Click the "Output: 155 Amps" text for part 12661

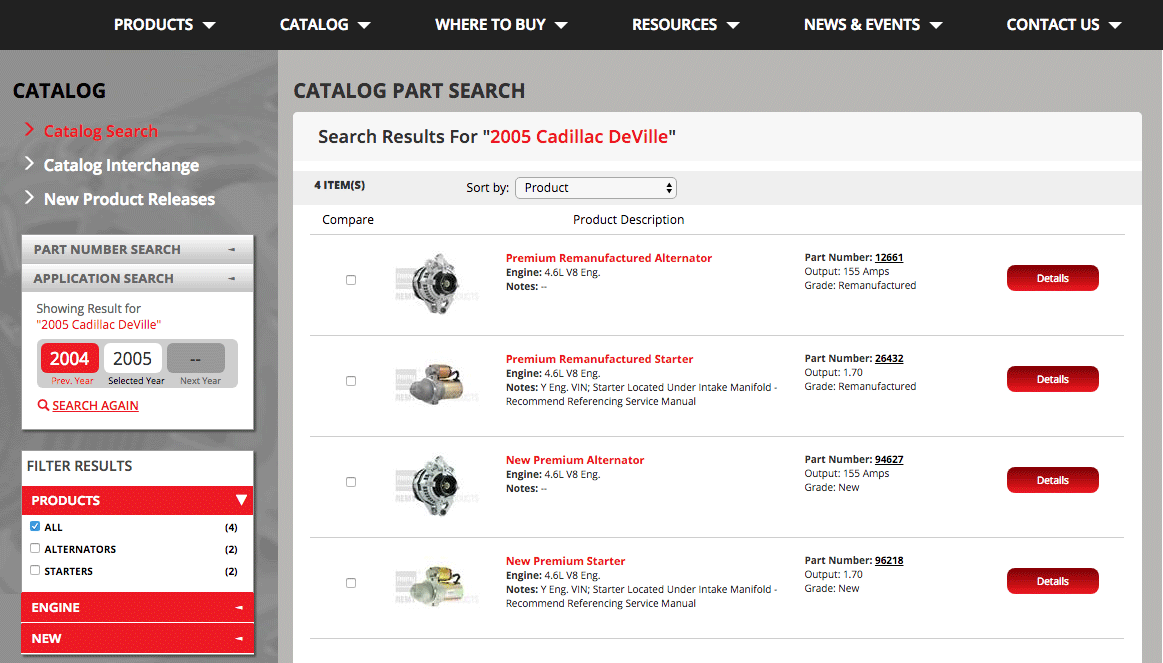coord(846,271)
